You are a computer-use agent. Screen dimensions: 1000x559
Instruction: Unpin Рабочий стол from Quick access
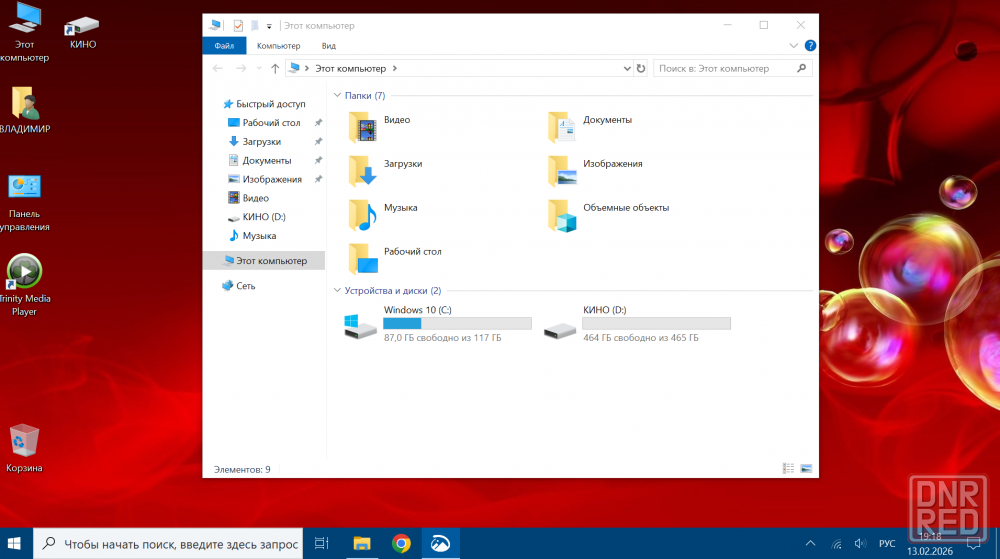coord(318,123)
